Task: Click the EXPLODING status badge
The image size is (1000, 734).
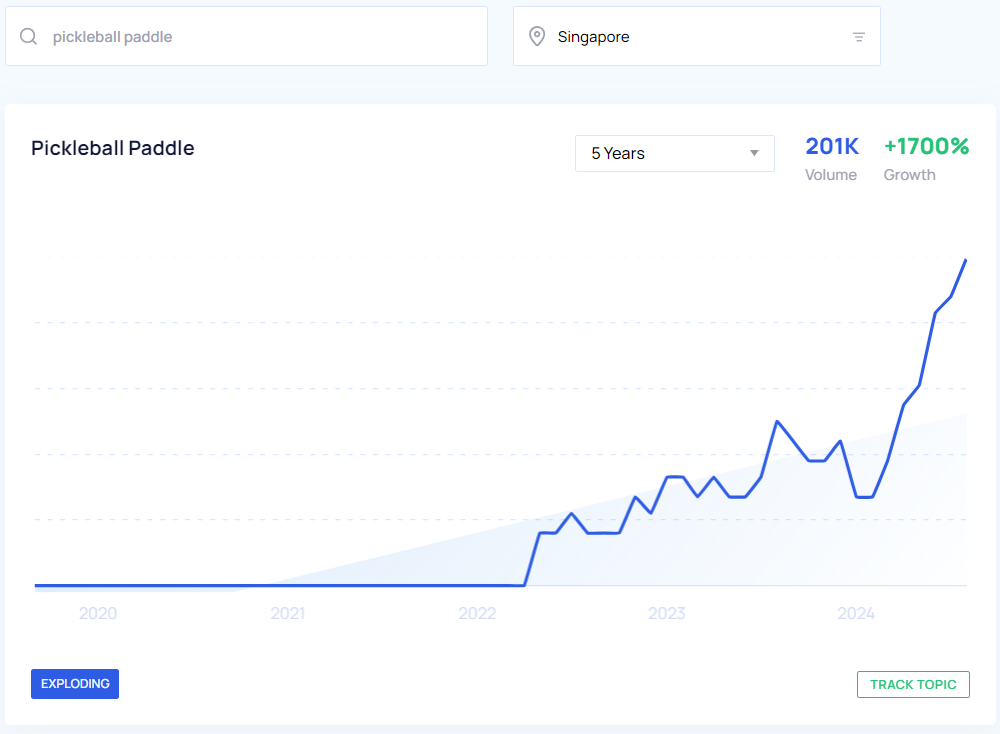Action: [75, 684]
